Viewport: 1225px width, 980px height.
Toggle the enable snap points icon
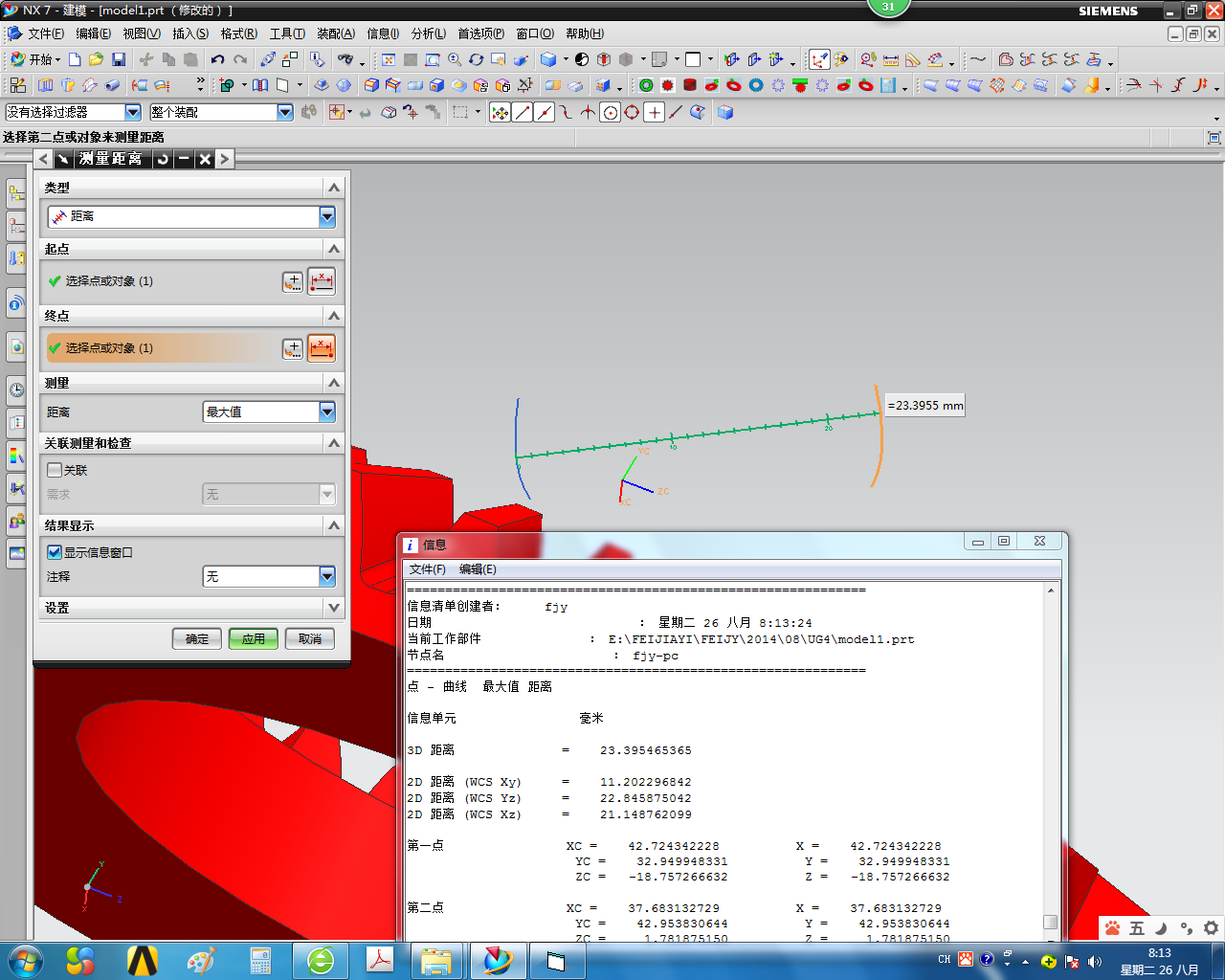coord(500,112)
